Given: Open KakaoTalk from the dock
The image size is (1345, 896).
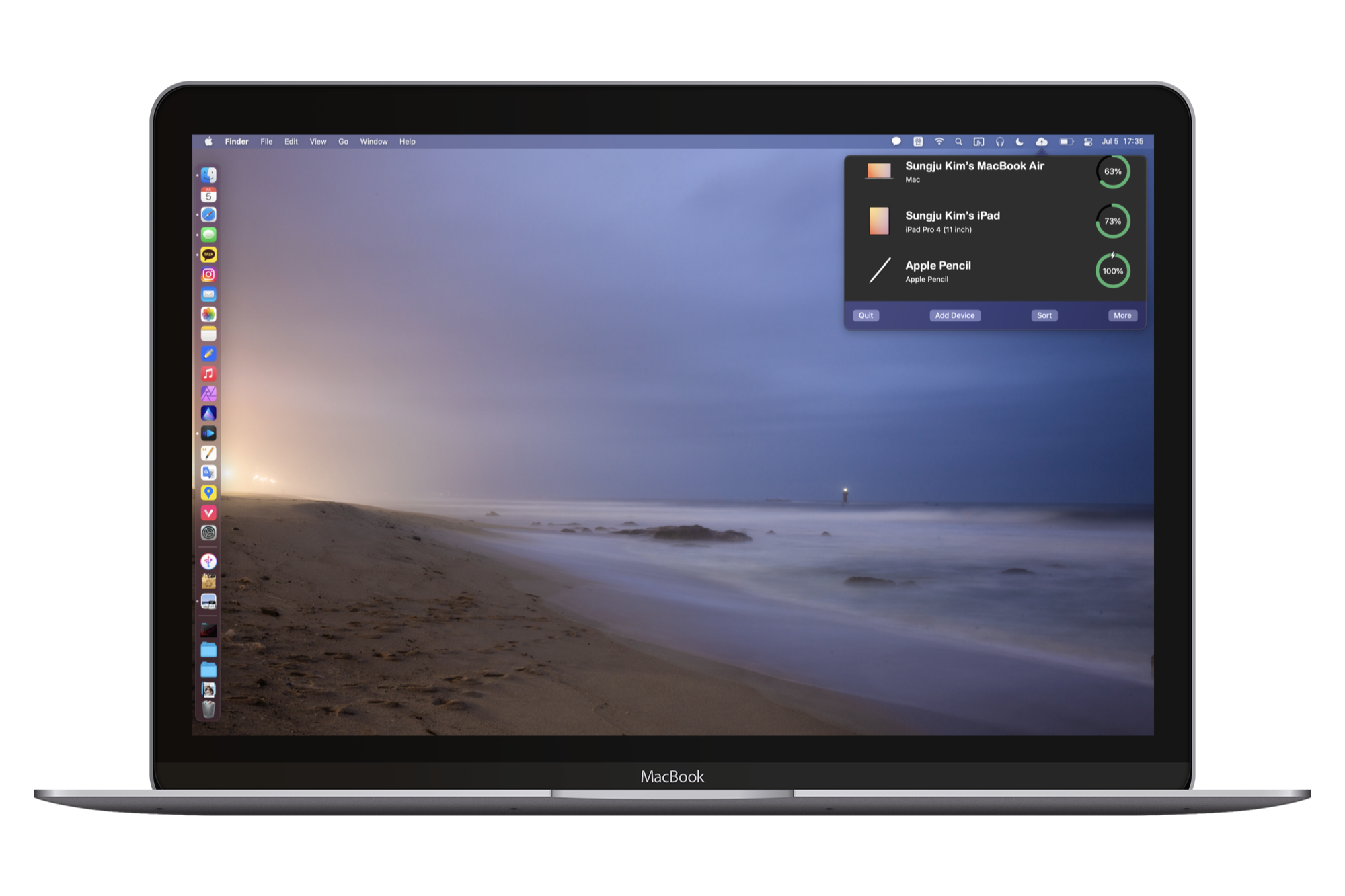Looking at the screenshot, I should tap(208, 255).
